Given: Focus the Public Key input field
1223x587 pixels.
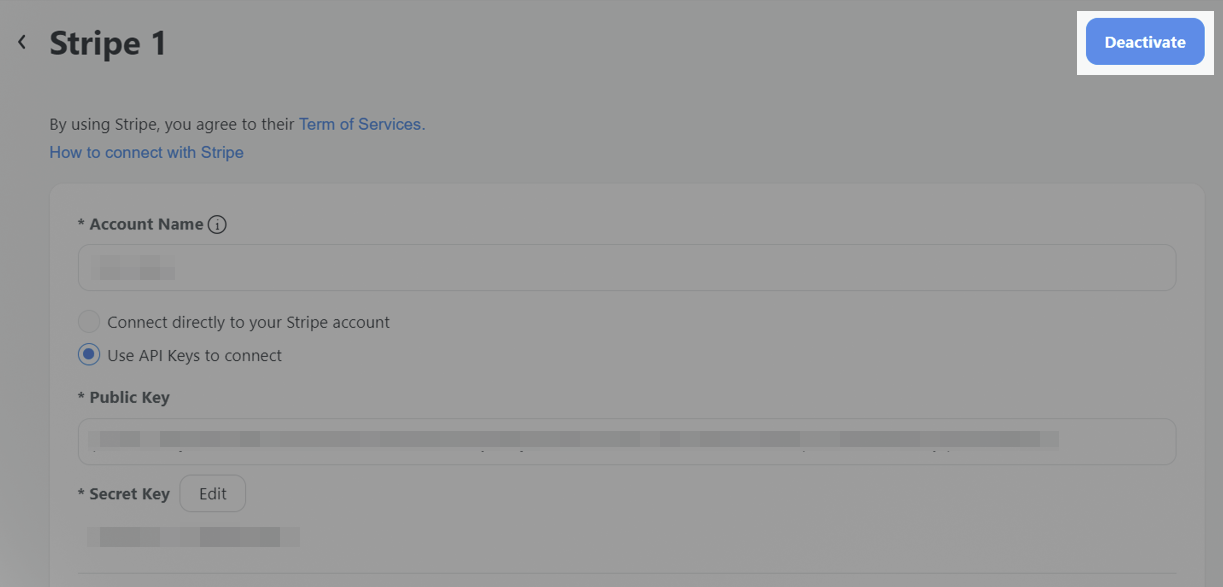Looking at the screenshot, I should [627, 441].
